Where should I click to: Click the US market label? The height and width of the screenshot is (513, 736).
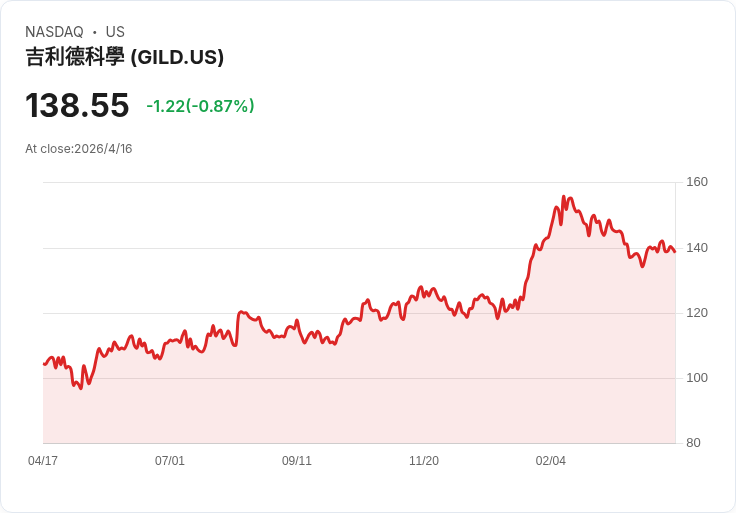[115, 32]
